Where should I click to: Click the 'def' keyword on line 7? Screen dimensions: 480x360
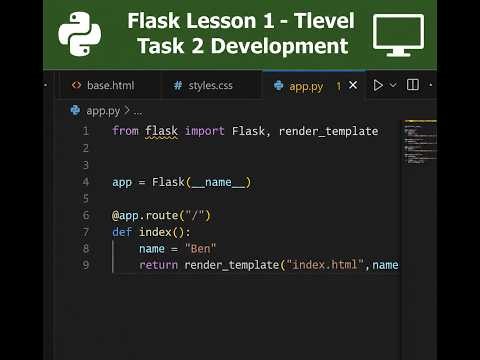point(122,232)
